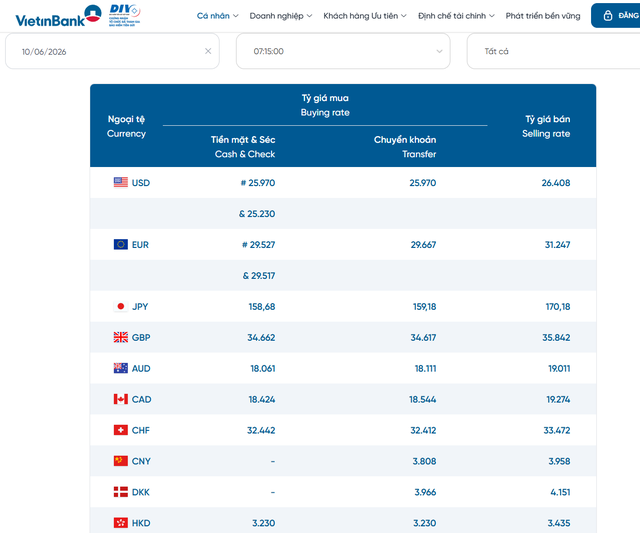The height and width of the screenshot is (533, 640).
Task: Click DKK transfer rate 3.966
Action: click(425, 492)
